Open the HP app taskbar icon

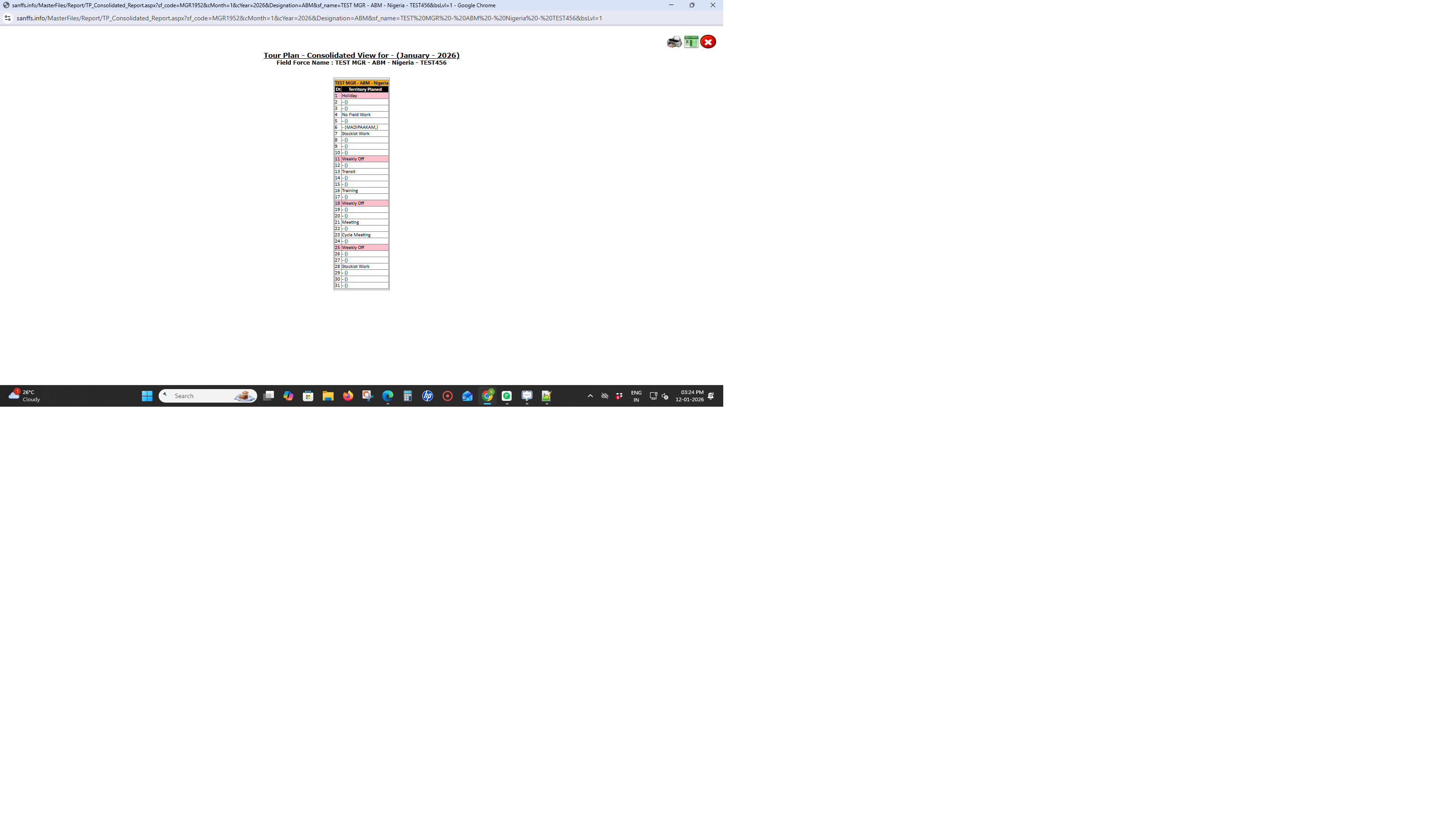click(x=427, y=396)
